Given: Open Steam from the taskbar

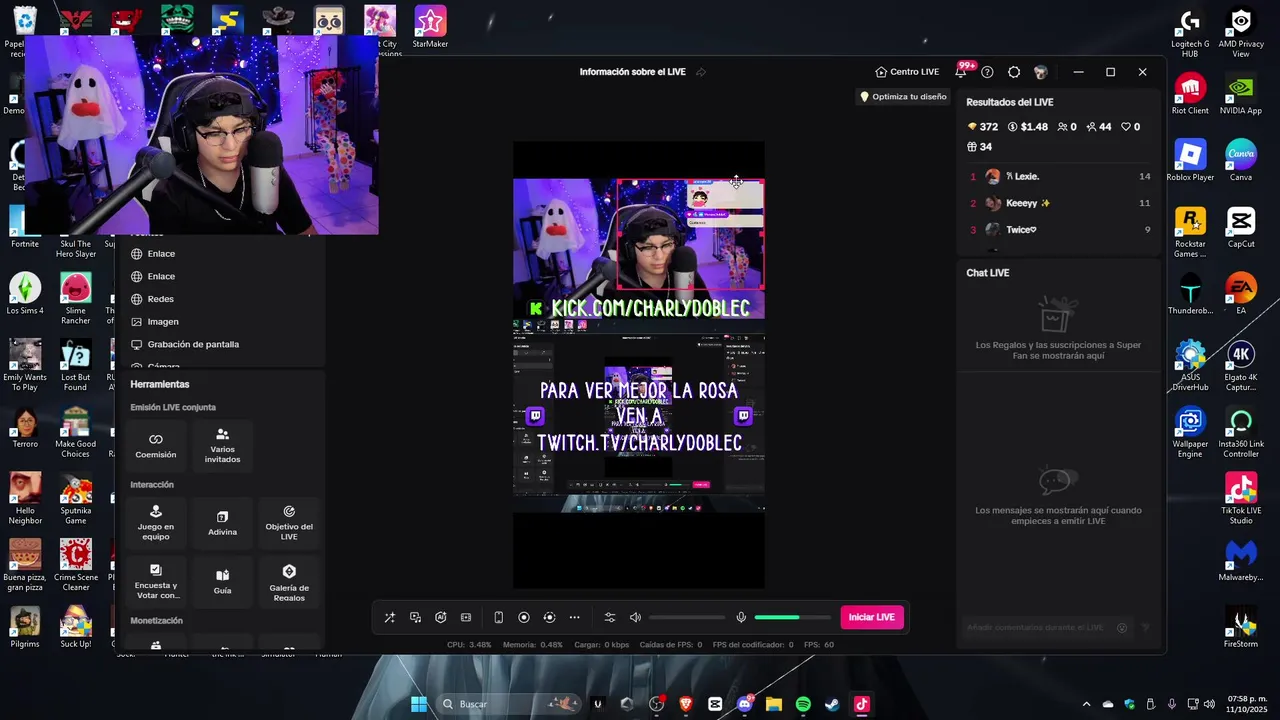Looking at the screenshot, I should click(832, 704).
